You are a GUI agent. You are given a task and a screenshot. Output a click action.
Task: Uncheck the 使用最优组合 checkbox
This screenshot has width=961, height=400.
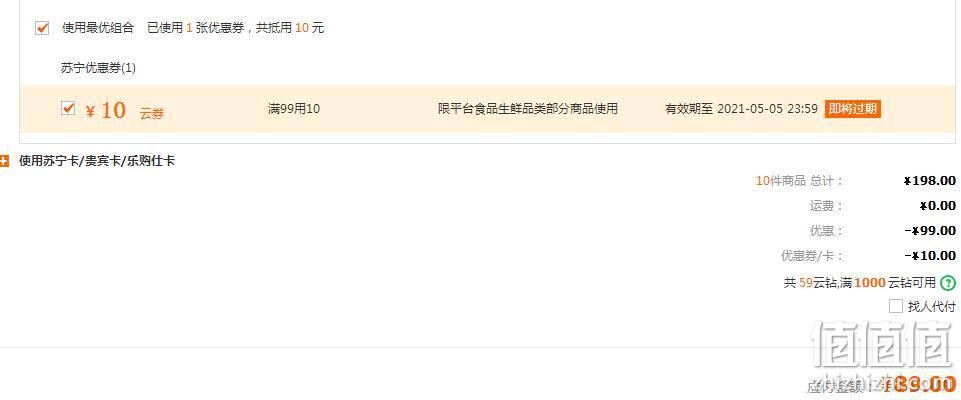(x=42, y=28)
